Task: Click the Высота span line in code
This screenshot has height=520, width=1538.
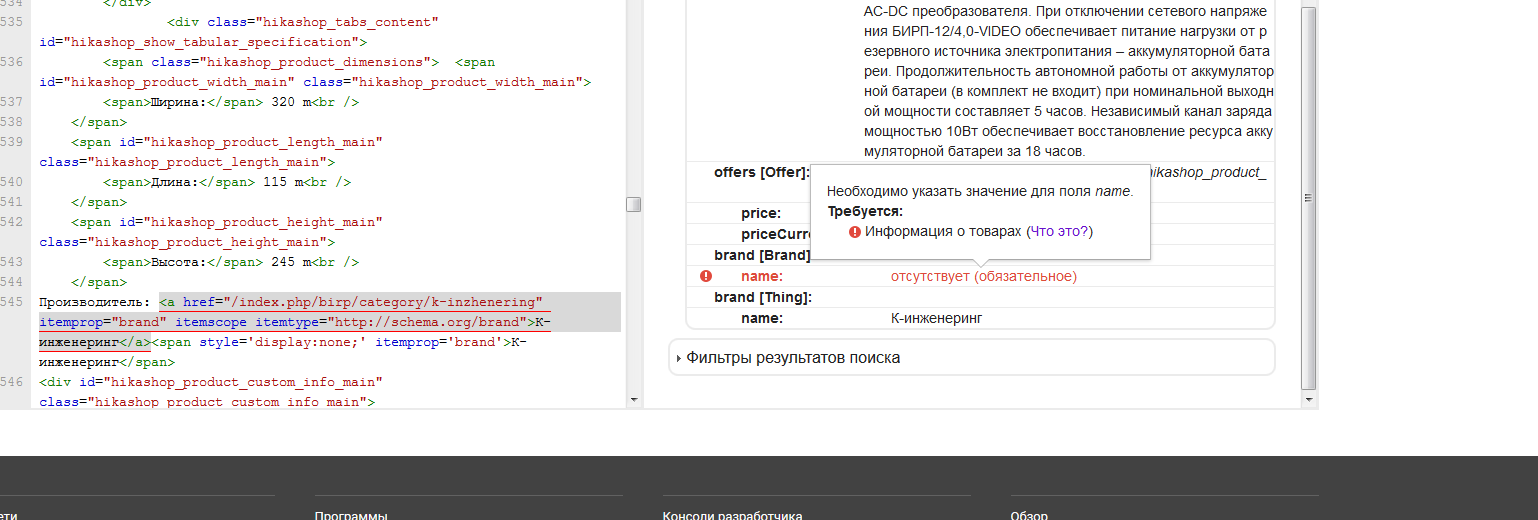Action: pos(230,262)
